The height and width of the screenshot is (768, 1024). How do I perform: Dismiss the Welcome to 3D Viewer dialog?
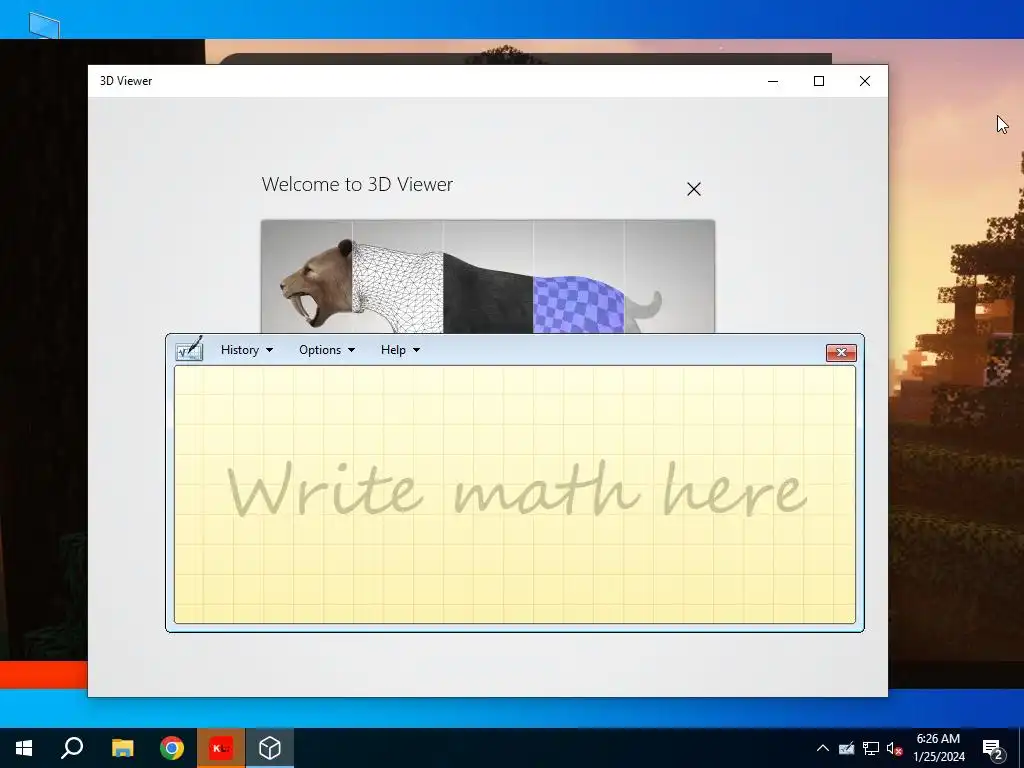click(x=694, y=189)
